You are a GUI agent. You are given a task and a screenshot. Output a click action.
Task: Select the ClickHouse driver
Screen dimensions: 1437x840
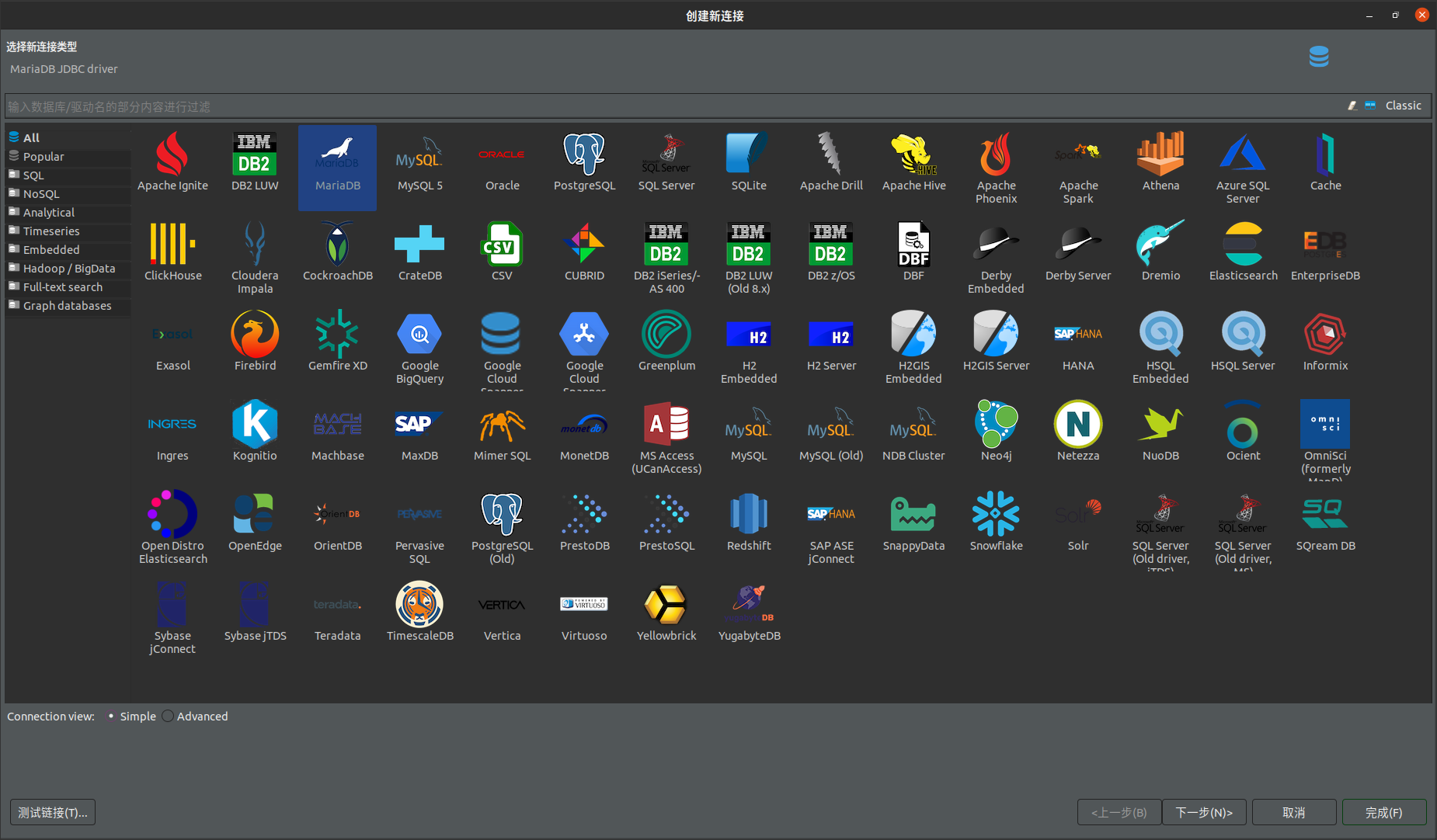click(172, 252)
